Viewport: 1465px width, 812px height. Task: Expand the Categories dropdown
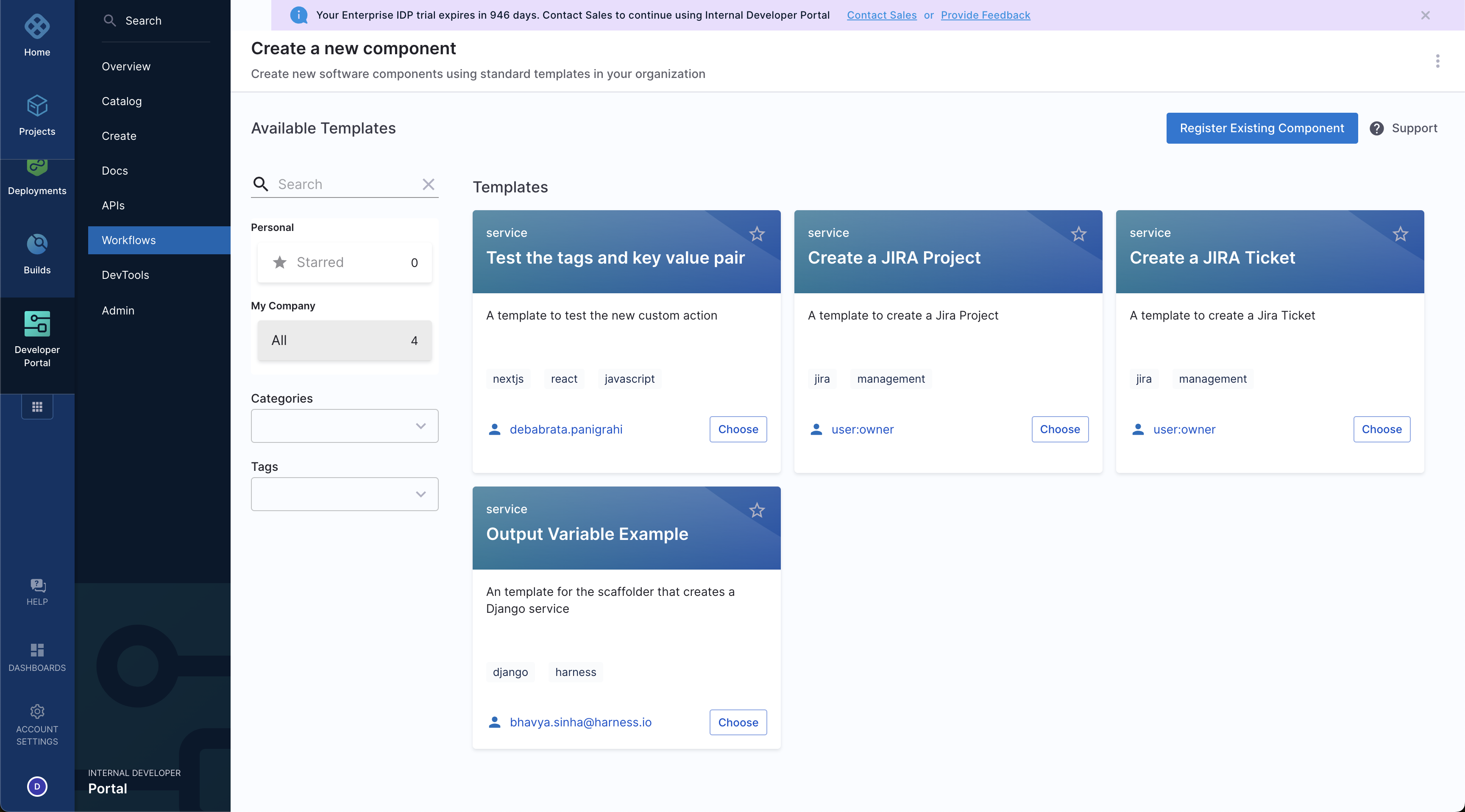(344, 426)
